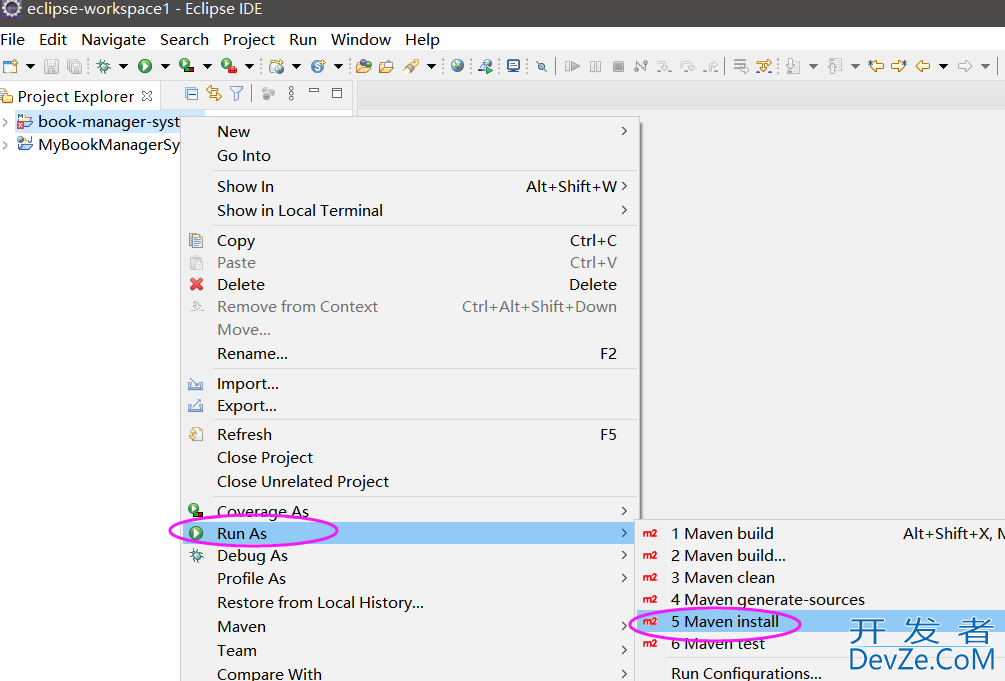
Task: Click the Save All toolbar icon
Action: [75, 66]
